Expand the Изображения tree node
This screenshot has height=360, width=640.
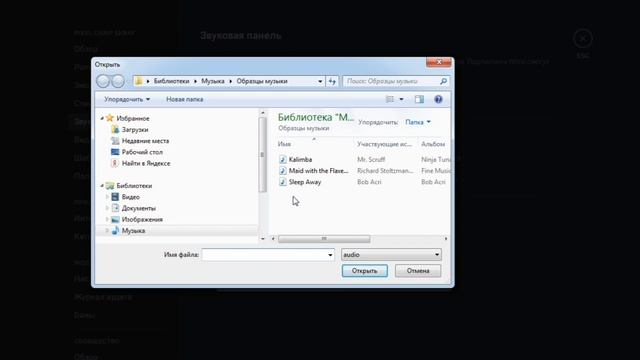click(x=107, y=220)
